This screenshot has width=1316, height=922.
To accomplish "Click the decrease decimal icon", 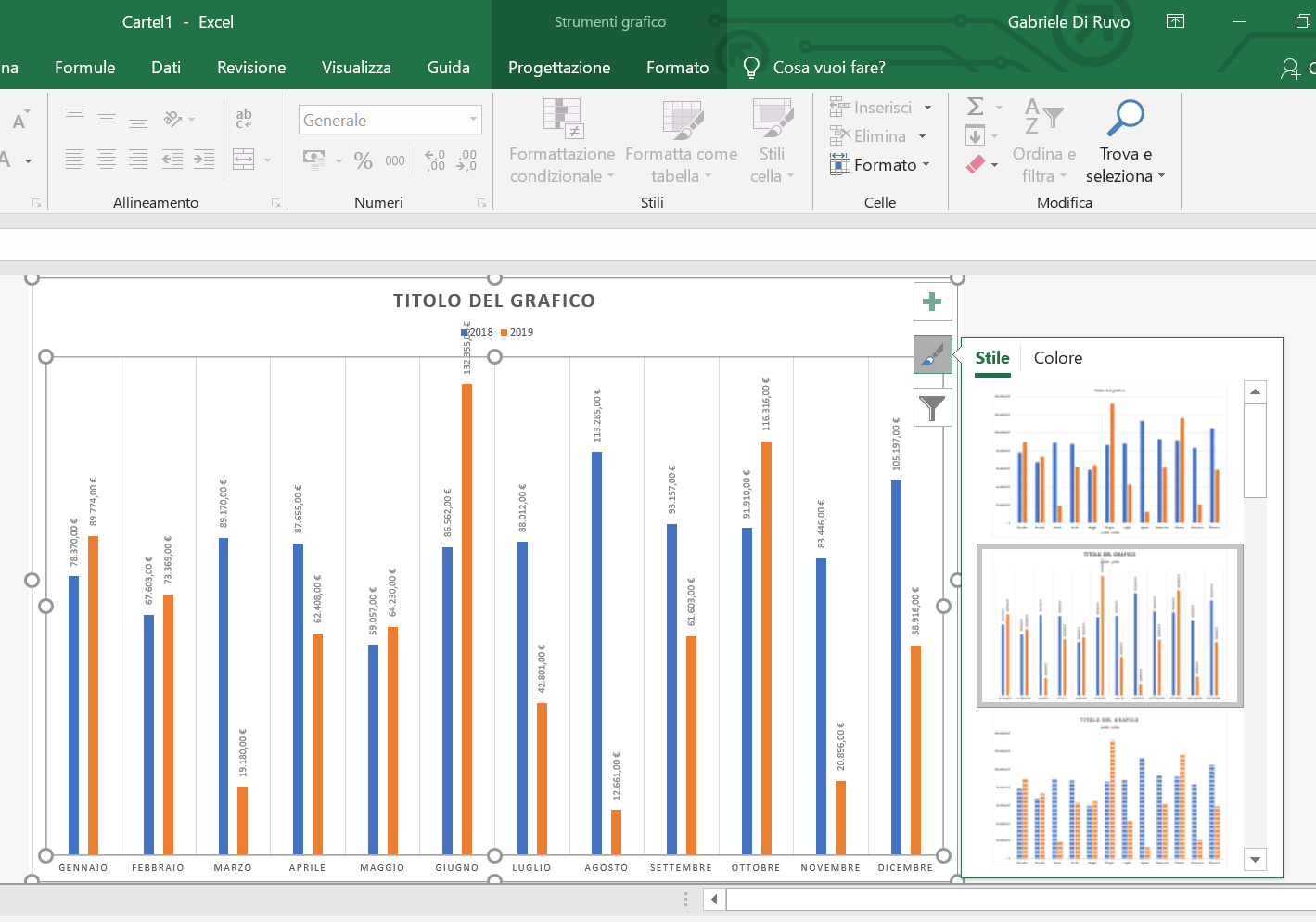I will 466,160.
